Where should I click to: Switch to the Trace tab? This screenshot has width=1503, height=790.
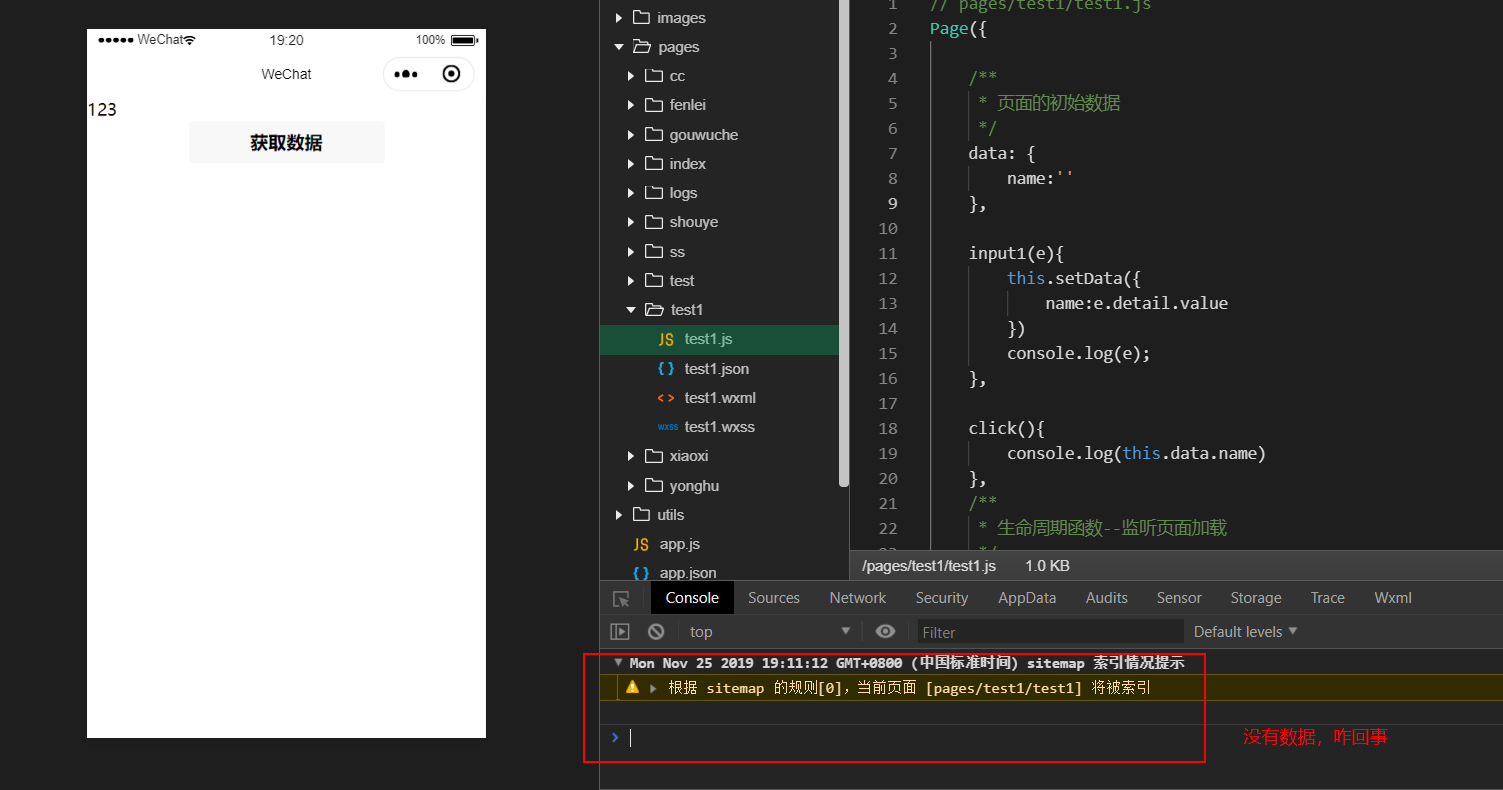tap(1328, 598)
